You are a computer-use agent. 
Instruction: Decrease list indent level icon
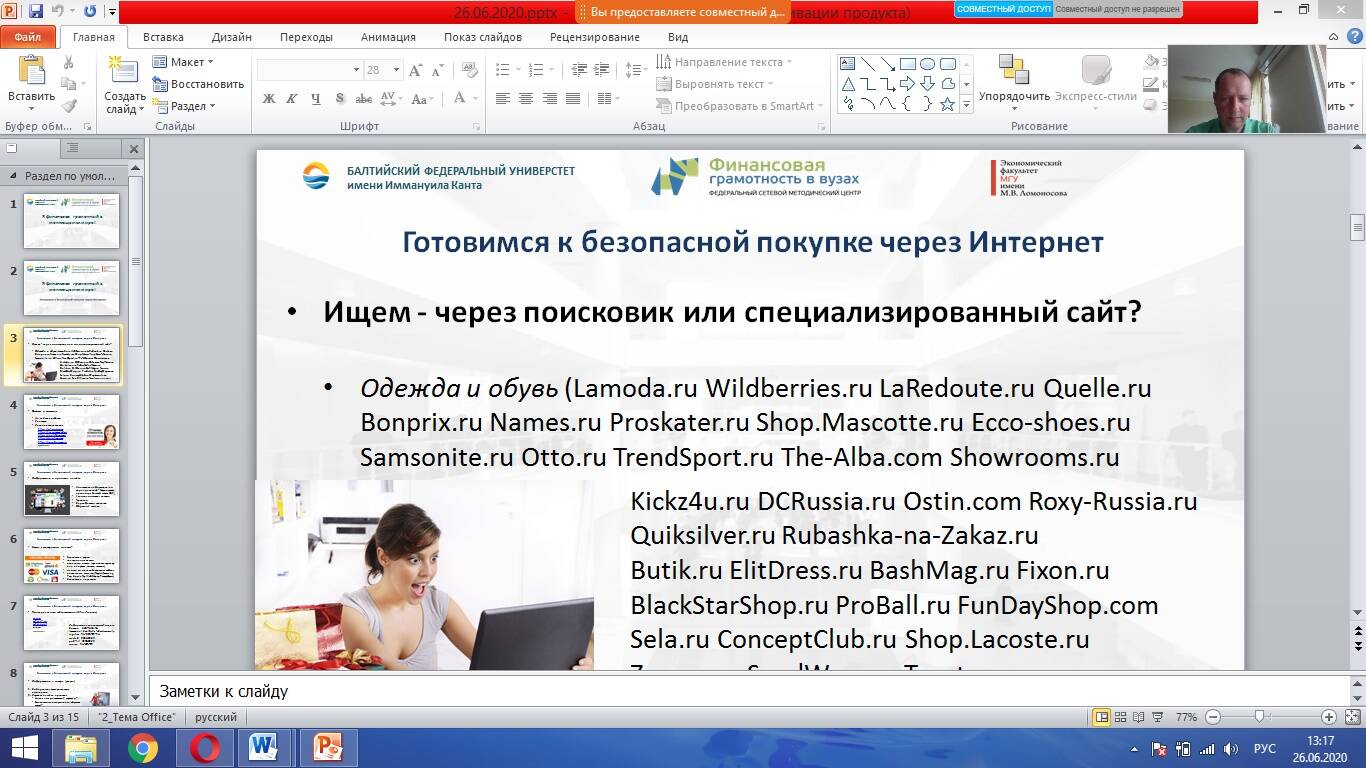(x=578, y=70)
